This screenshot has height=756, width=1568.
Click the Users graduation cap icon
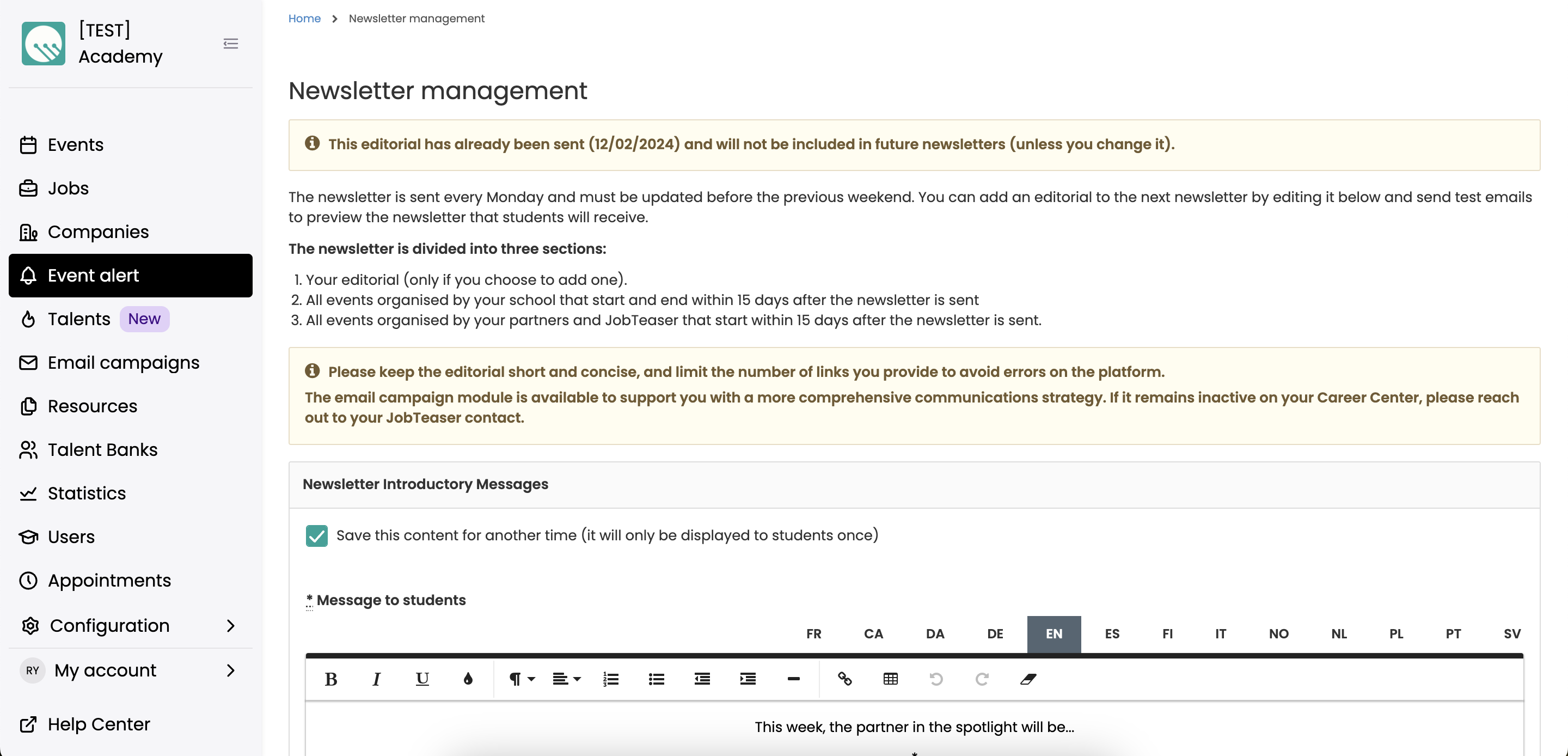click(28, 536)
